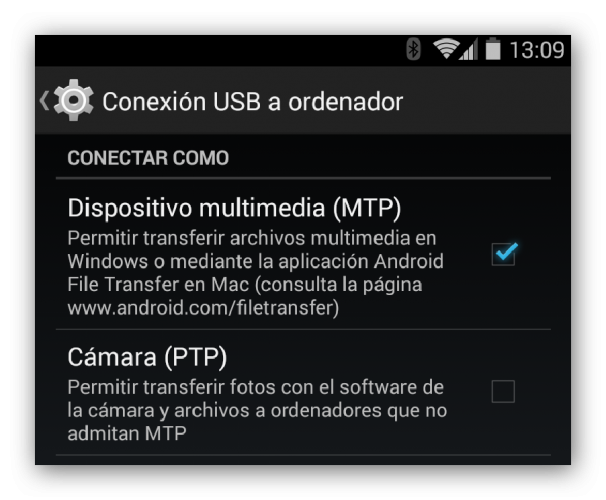Tap the Settings gear icon

(73, 100)
